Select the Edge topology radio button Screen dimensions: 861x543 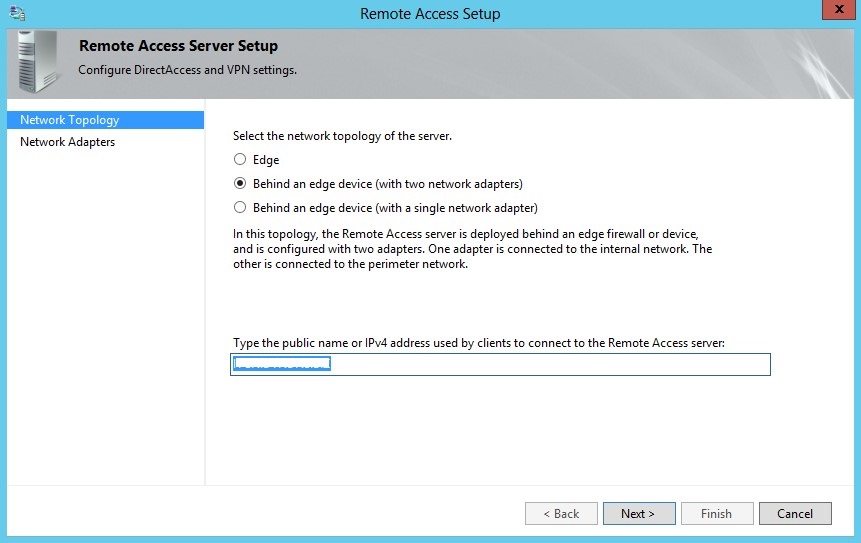(x=239, y=160)
